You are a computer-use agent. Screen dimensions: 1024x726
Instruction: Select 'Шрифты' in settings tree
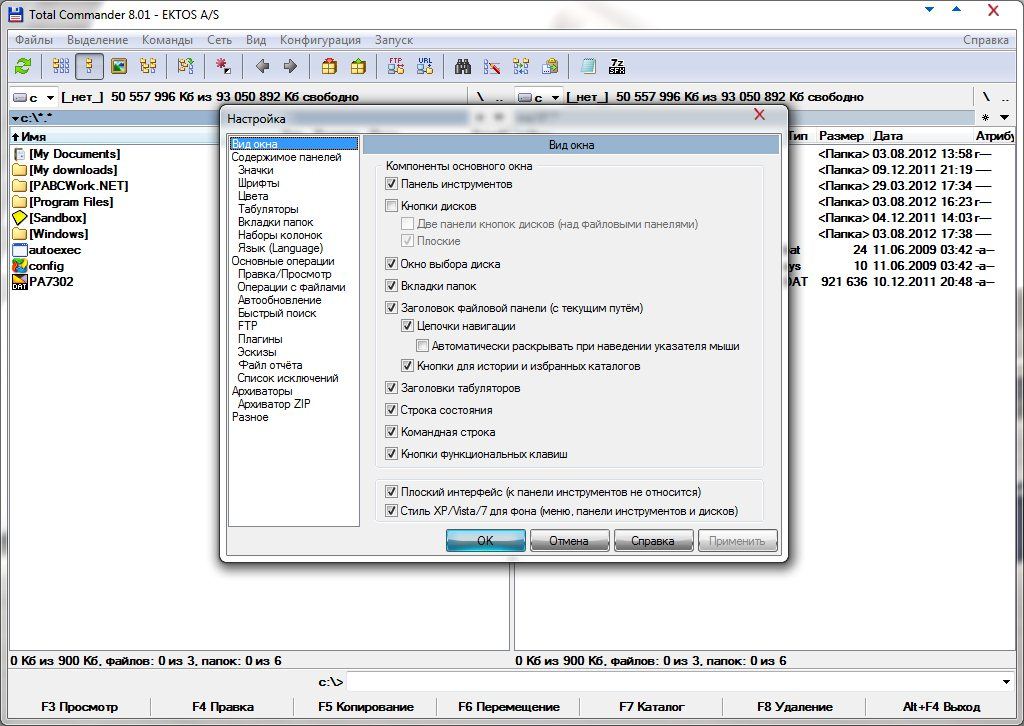258,183
